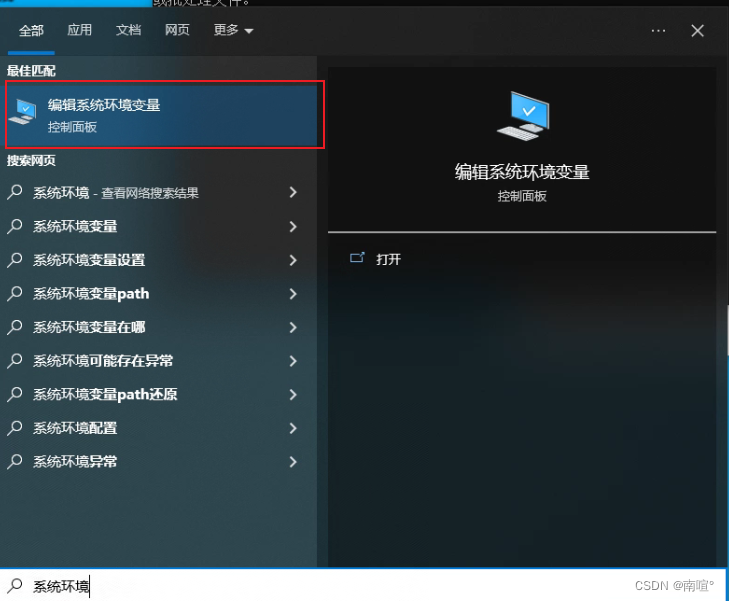Screen dimensions: 729x601
Task: Select the 系统环境变量 web suggestion
Action: click(158, 226)
